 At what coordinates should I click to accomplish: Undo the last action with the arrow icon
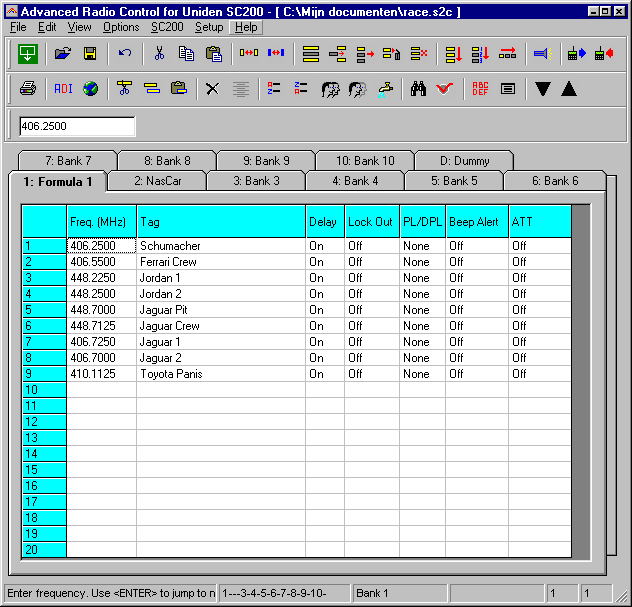pyautogui.click(x=125, y=54)
